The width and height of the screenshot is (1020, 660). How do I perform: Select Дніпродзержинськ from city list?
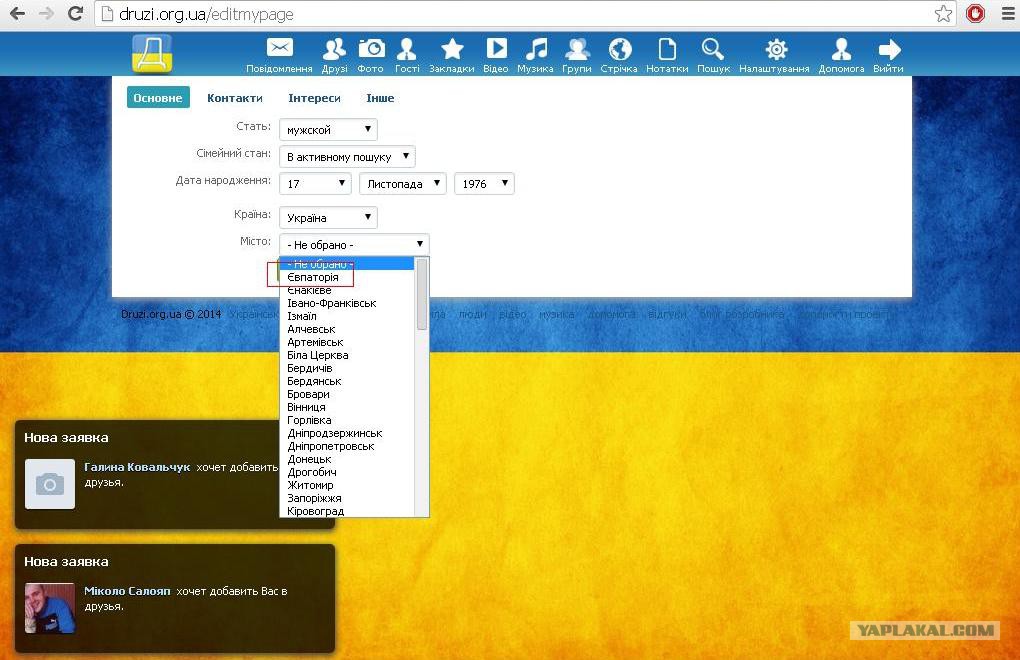(x=347, y=433)
